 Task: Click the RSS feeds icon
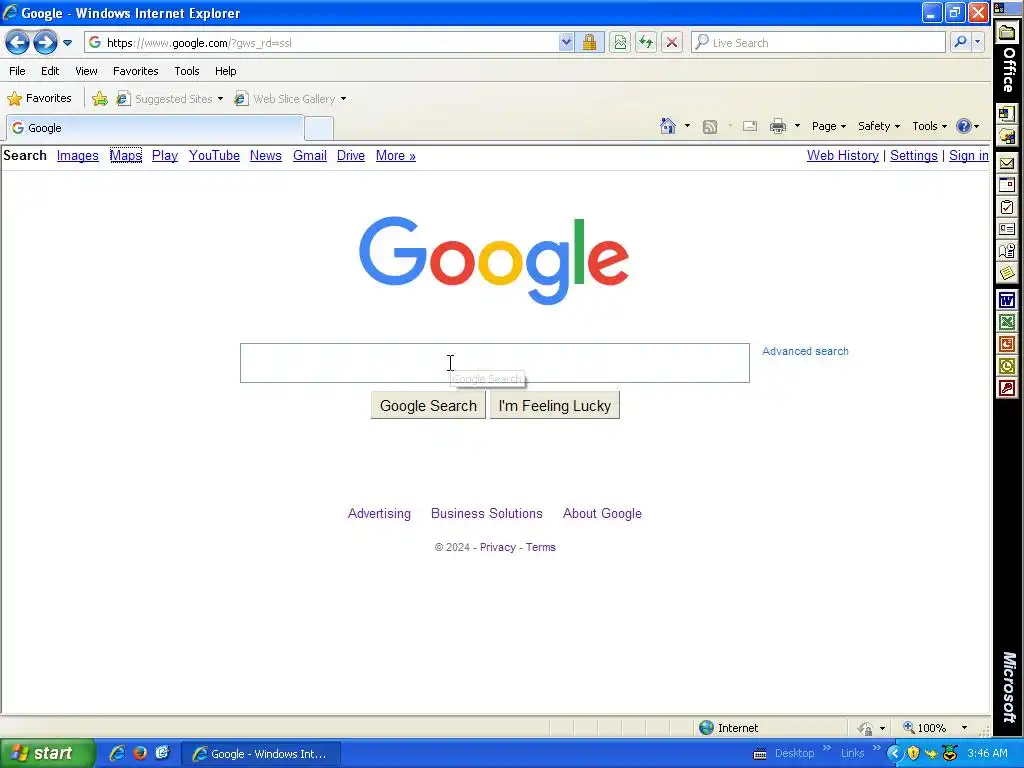pos(710,126)
